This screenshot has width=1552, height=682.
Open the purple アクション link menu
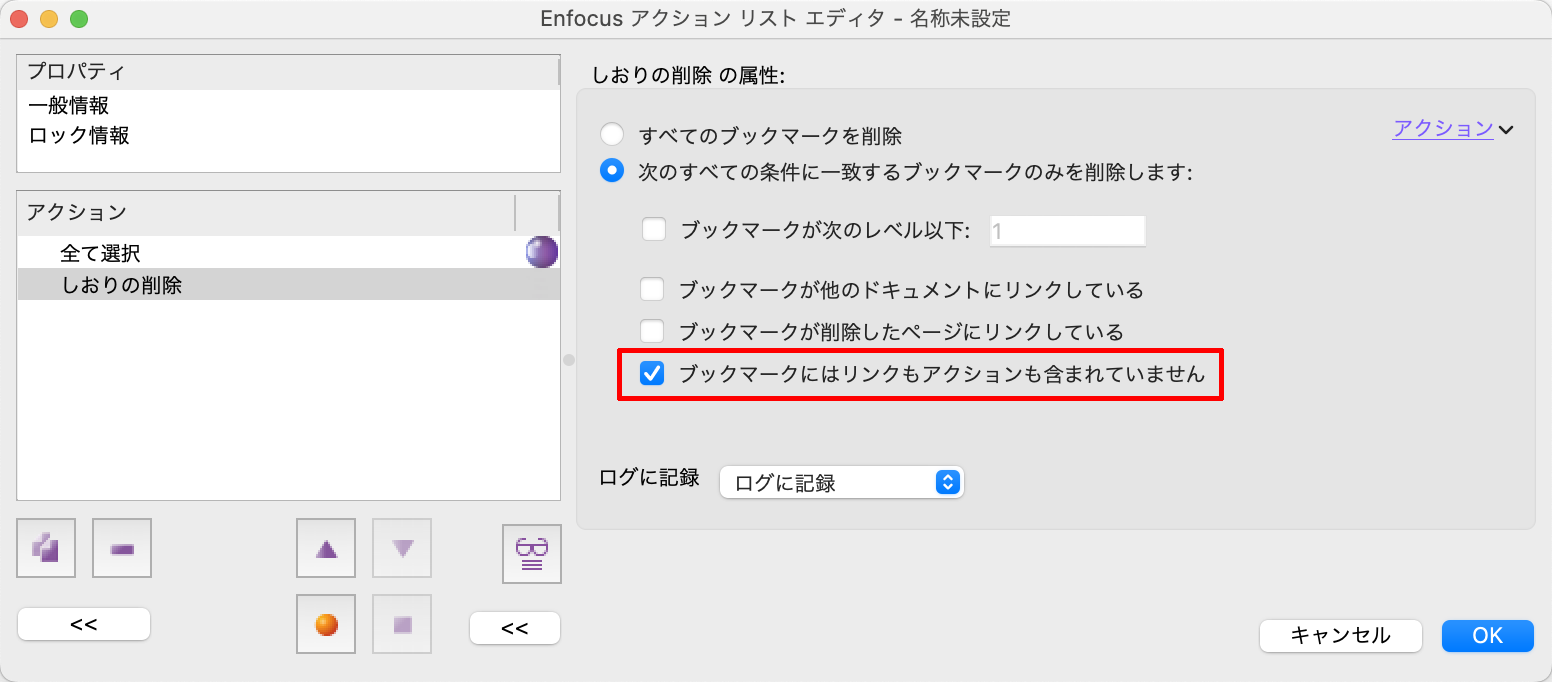pyautogui.click(x=1453, y=128)
